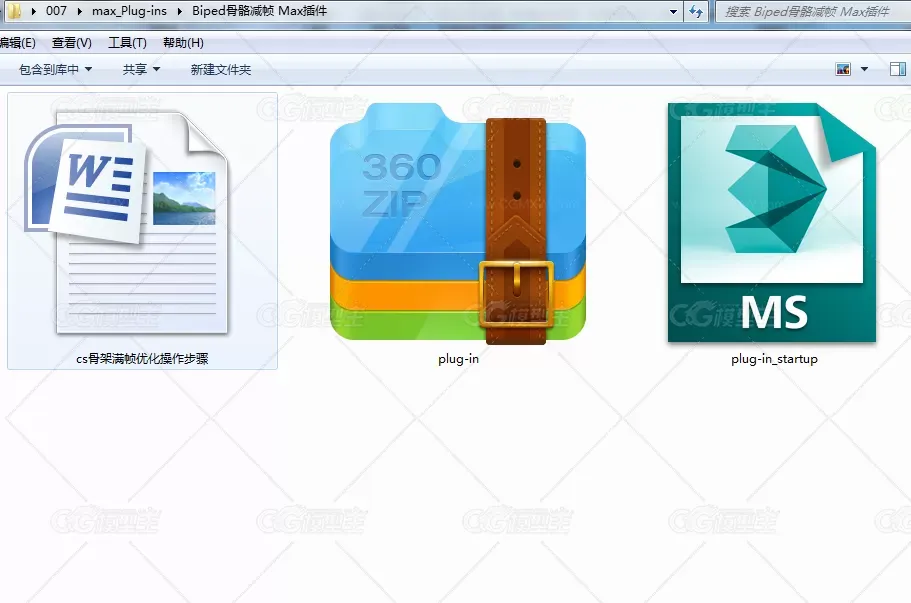Expand the arrow after max_Plug-ins in the path
911x603 pixels.
pos(180,11)
